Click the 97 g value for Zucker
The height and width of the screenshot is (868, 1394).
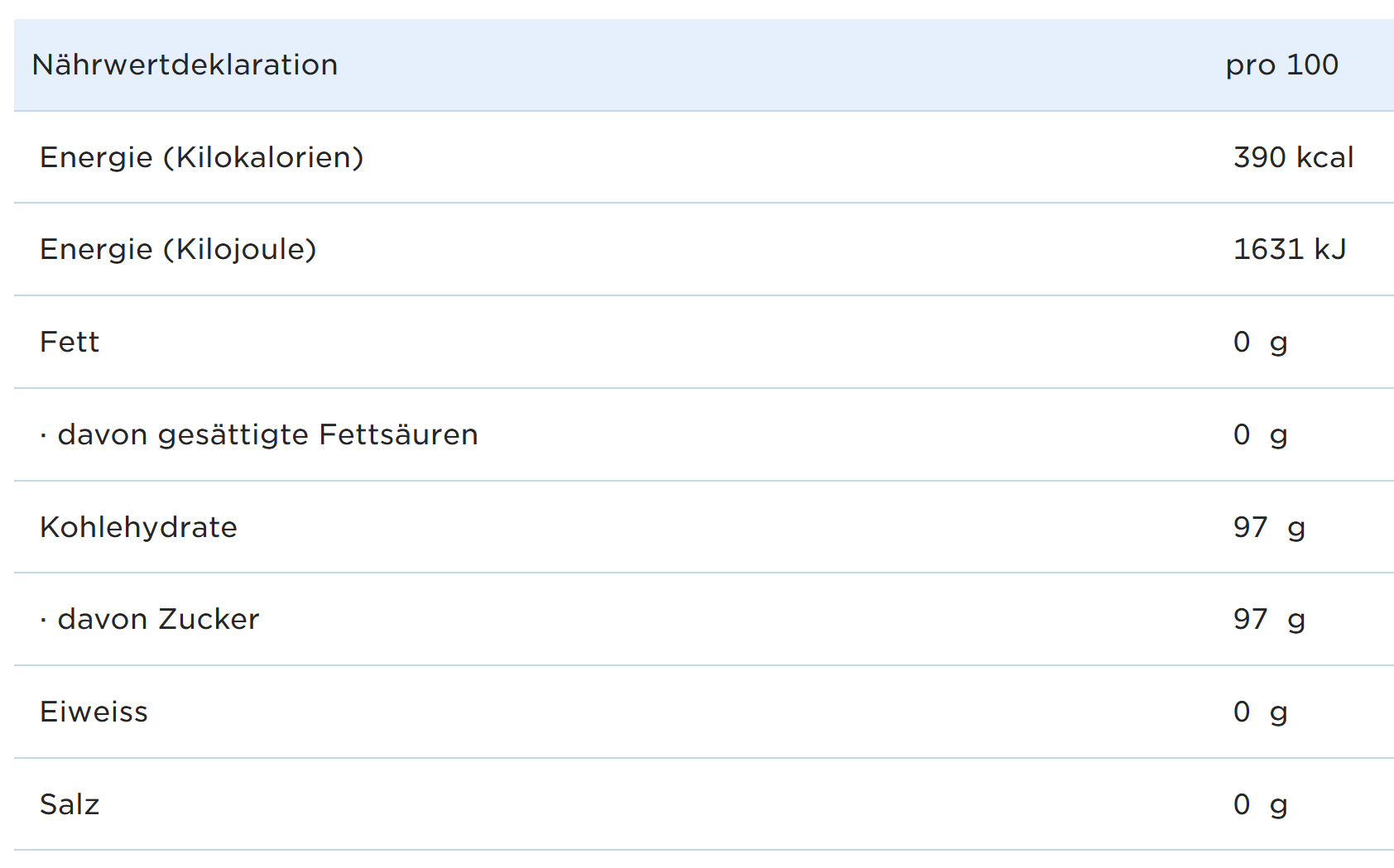pos(1268,619)
